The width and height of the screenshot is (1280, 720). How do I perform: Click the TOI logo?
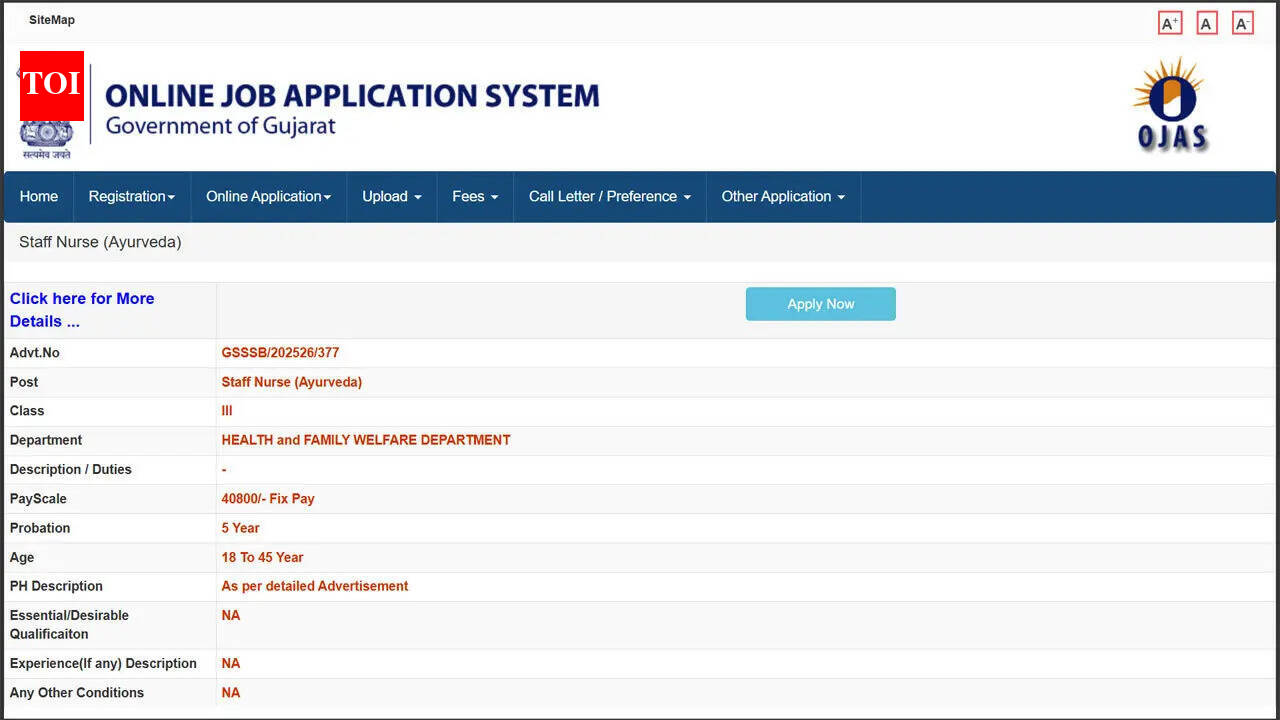tap(51, 85)
